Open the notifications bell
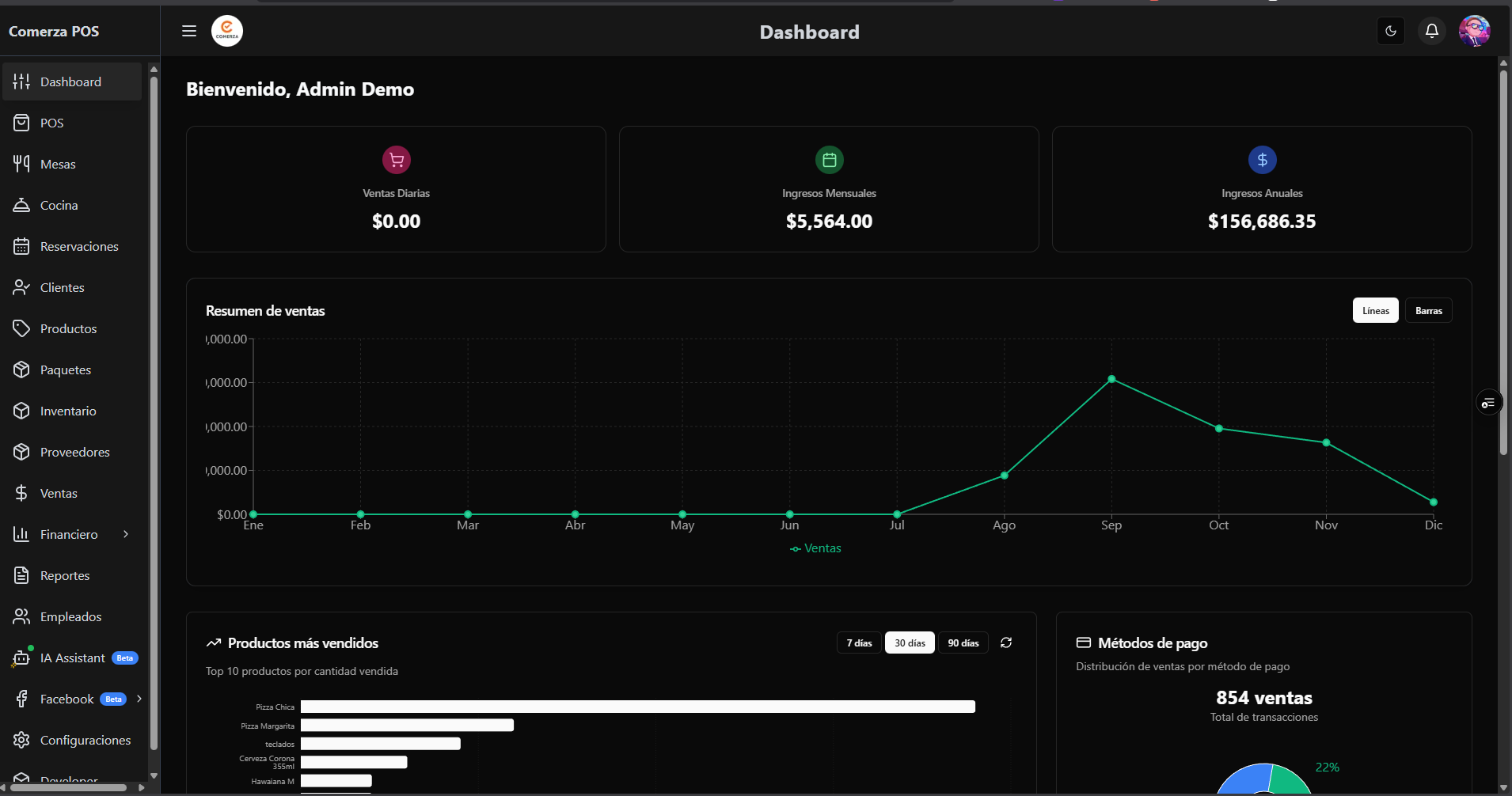1512x796 pixels. click(1432, 31)
